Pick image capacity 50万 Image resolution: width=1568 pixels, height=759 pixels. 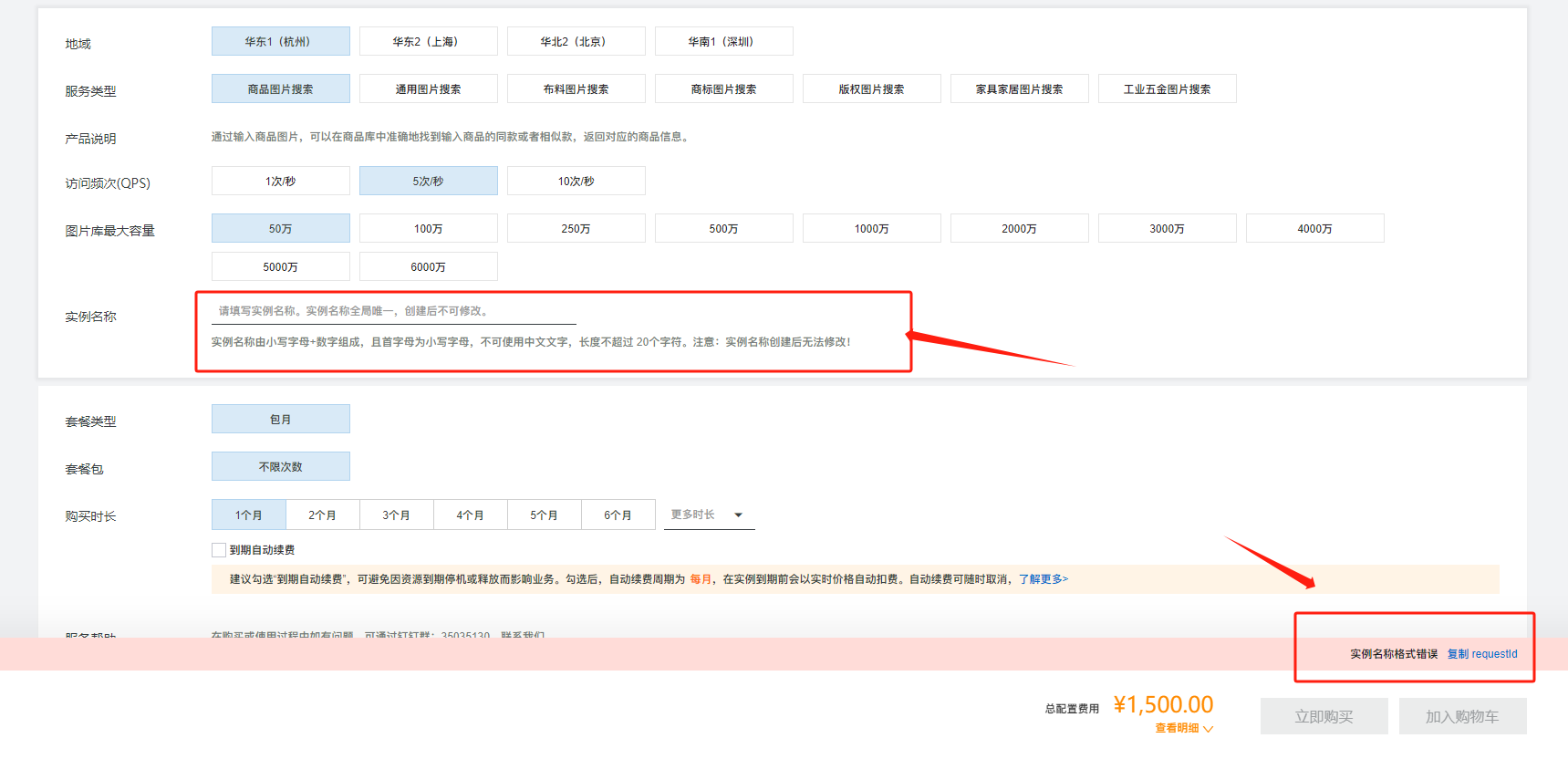(281, 228)
